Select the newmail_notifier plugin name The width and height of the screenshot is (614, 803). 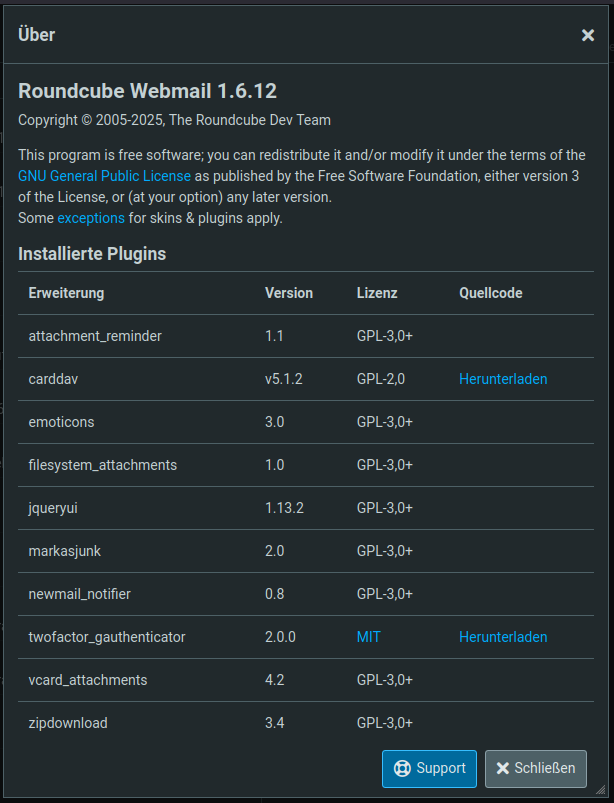[x=80, y=594]
